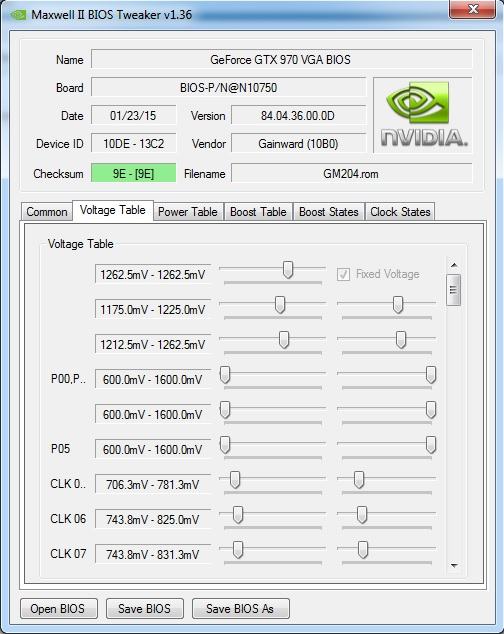The width and height of the screenshot is (504, 634).
Task: Click the Version field 84.04.36.00.0D
Action: tap(298, 116)
